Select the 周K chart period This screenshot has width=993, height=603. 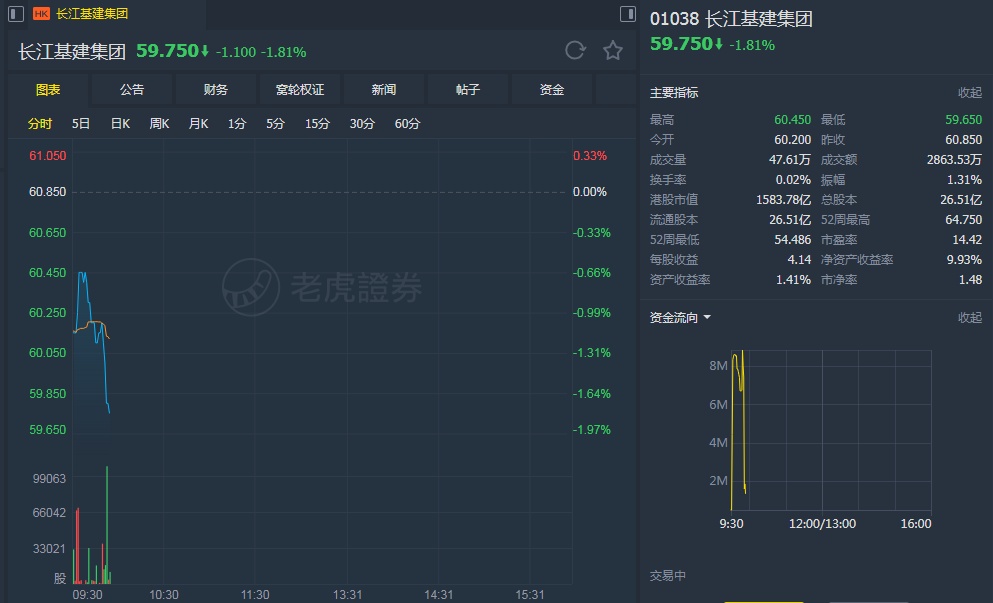pyautogui.click(x=159, y=124)
